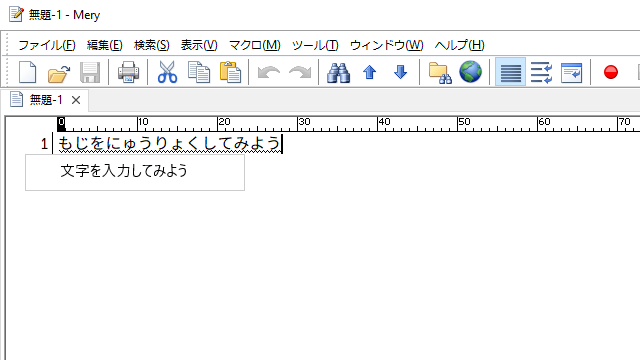Choose IME candidate 文字を入力してみよう

(x=124, y=171)
